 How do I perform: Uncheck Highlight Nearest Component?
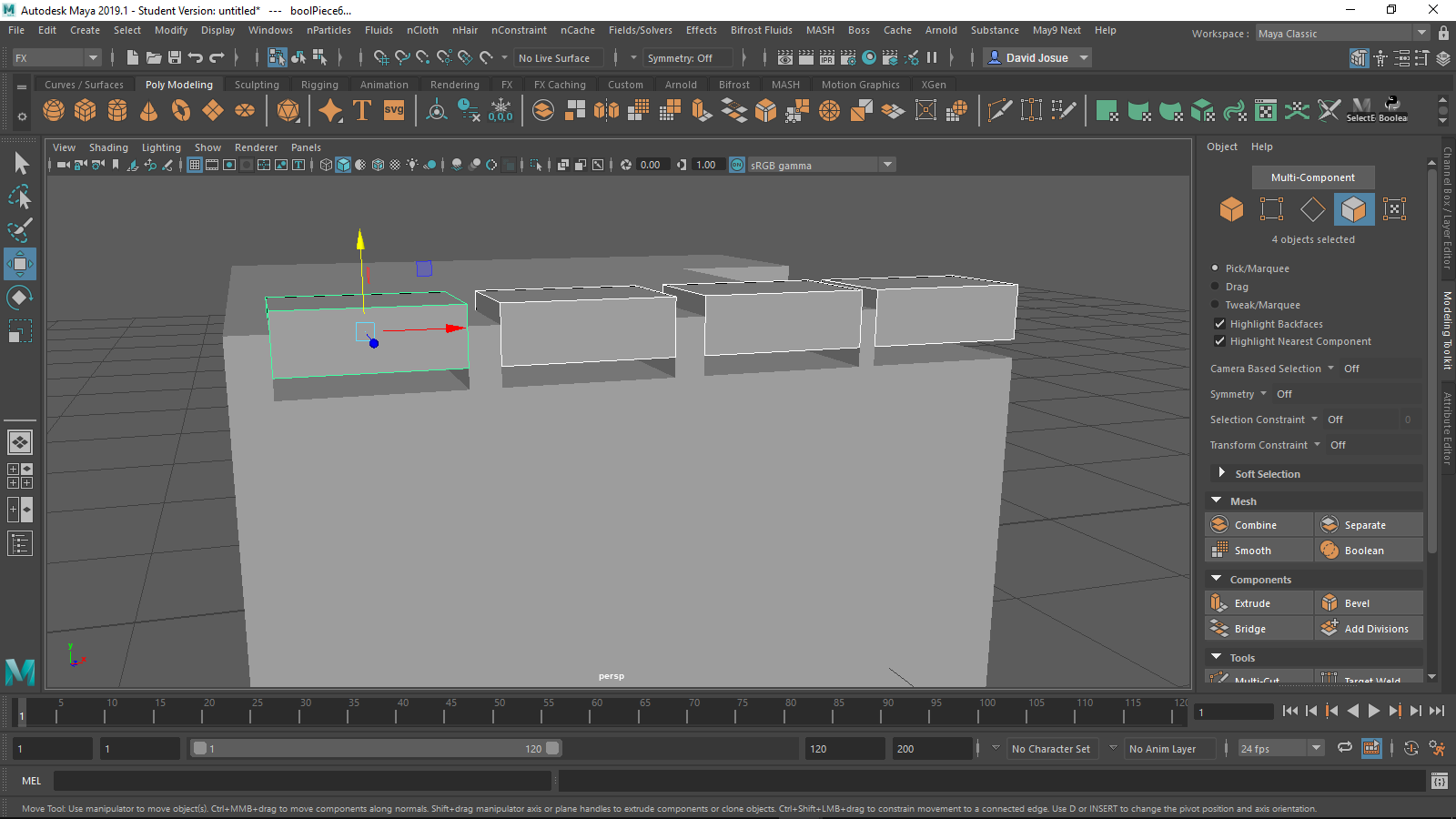point(1219,341)
